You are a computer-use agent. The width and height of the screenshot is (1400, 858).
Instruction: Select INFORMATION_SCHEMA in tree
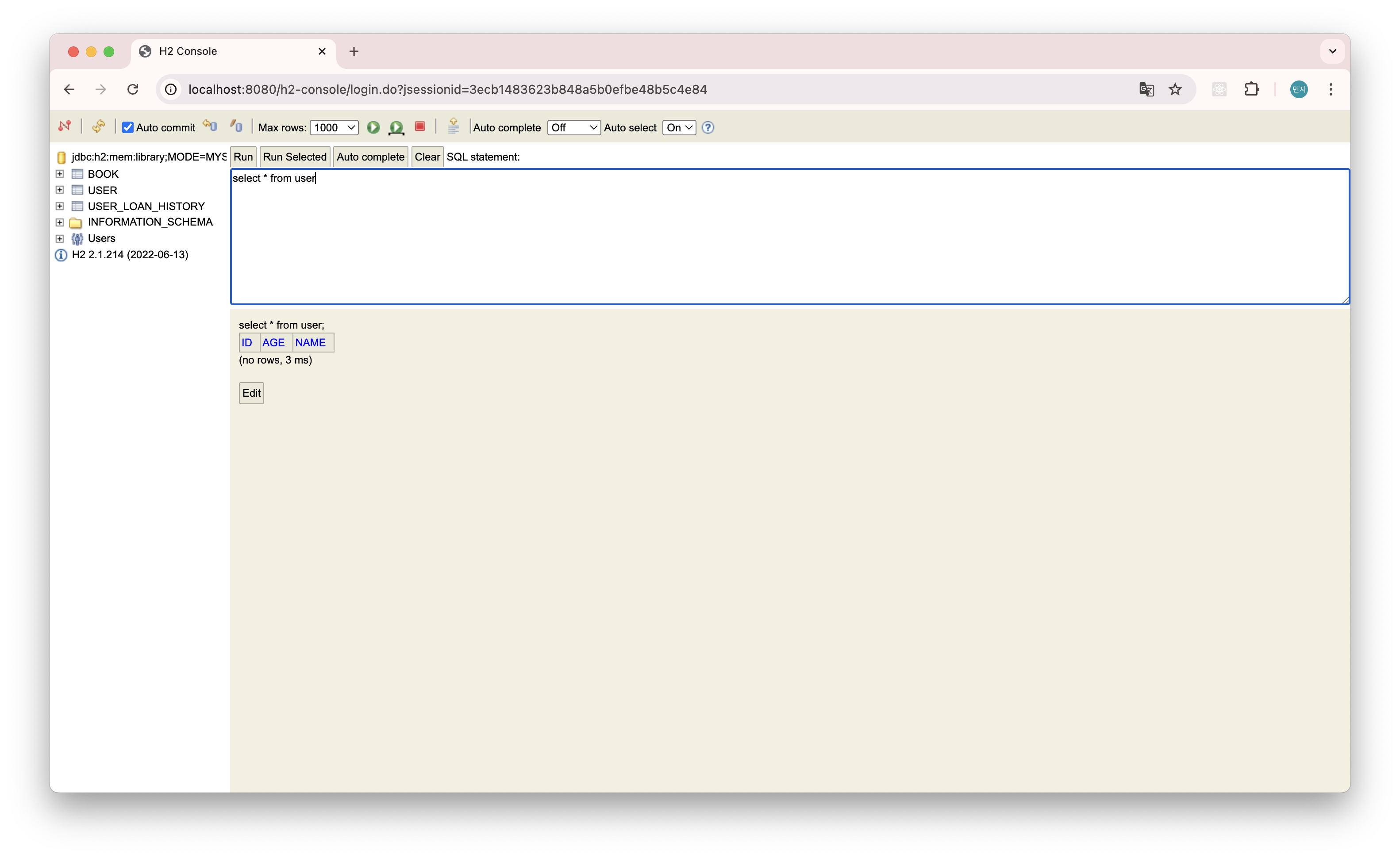tap(150, 222)
